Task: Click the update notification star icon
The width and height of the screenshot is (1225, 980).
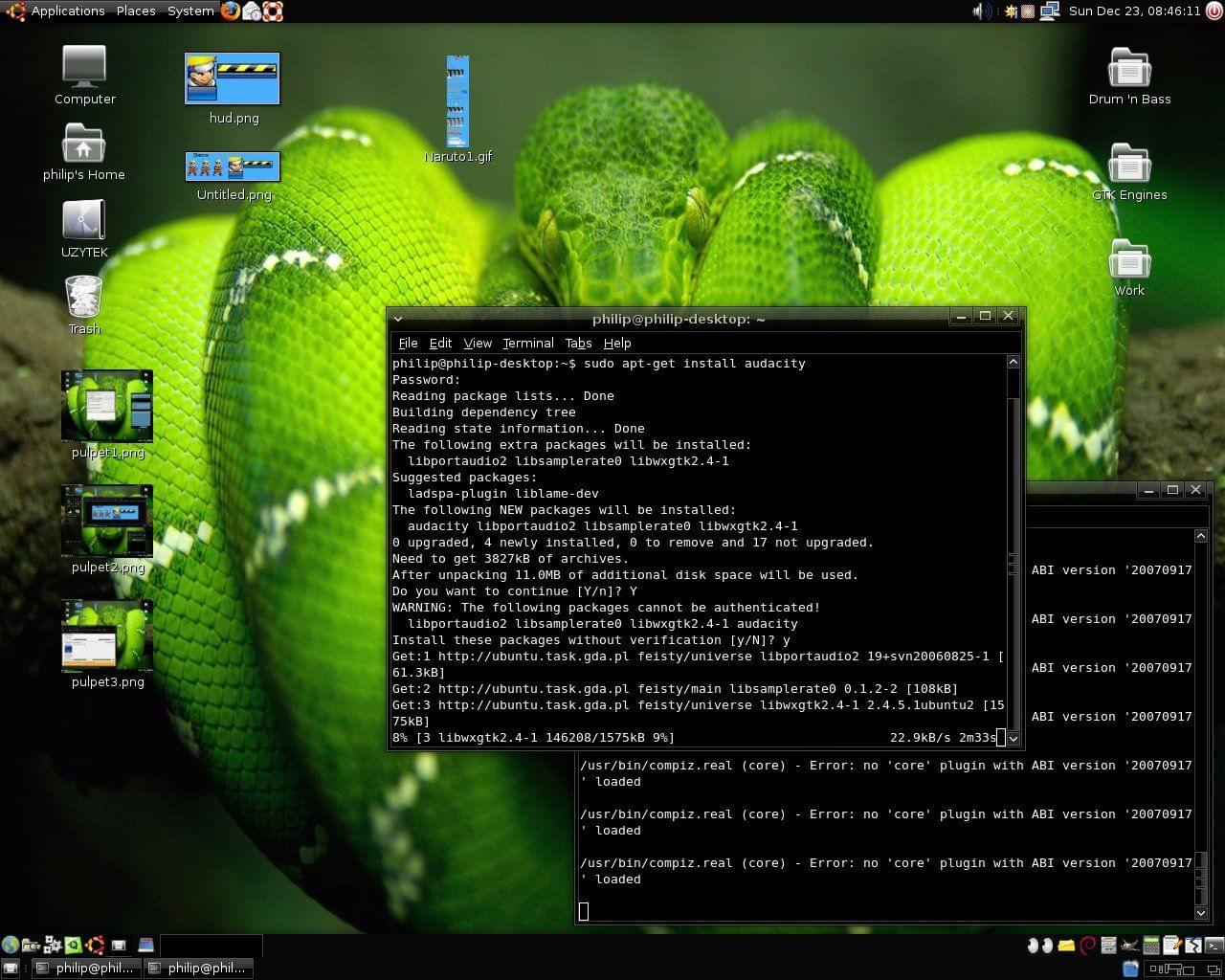Action: (x=1010, y=11)
